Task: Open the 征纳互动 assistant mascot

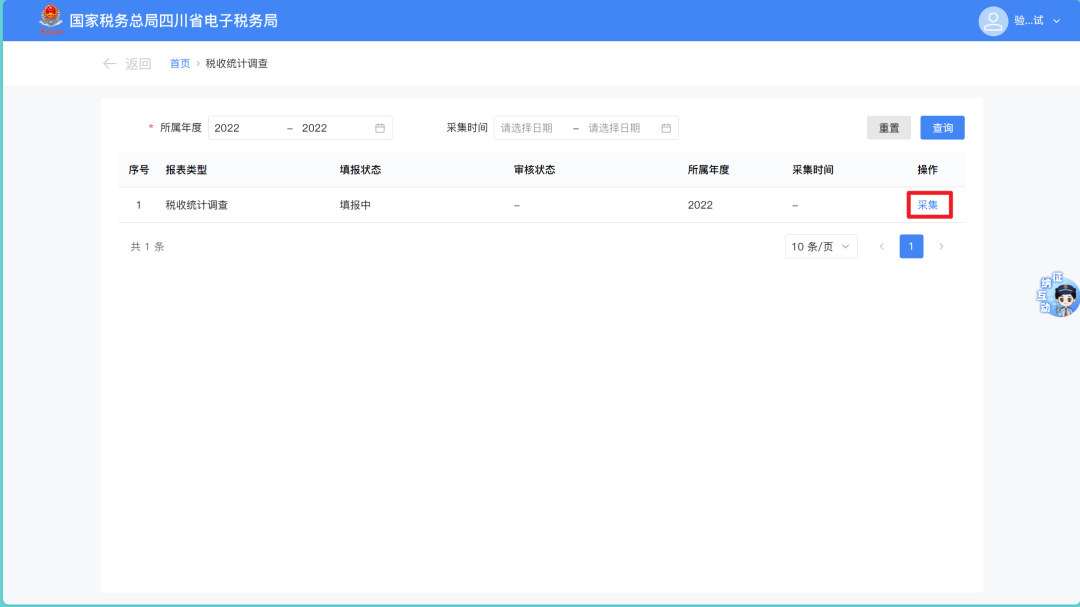Action: [1057, 294]
